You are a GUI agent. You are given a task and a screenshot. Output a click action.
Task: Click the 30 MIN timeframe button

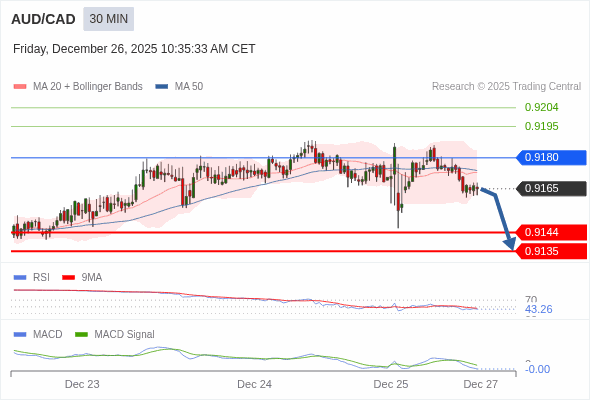click(108, 19)
